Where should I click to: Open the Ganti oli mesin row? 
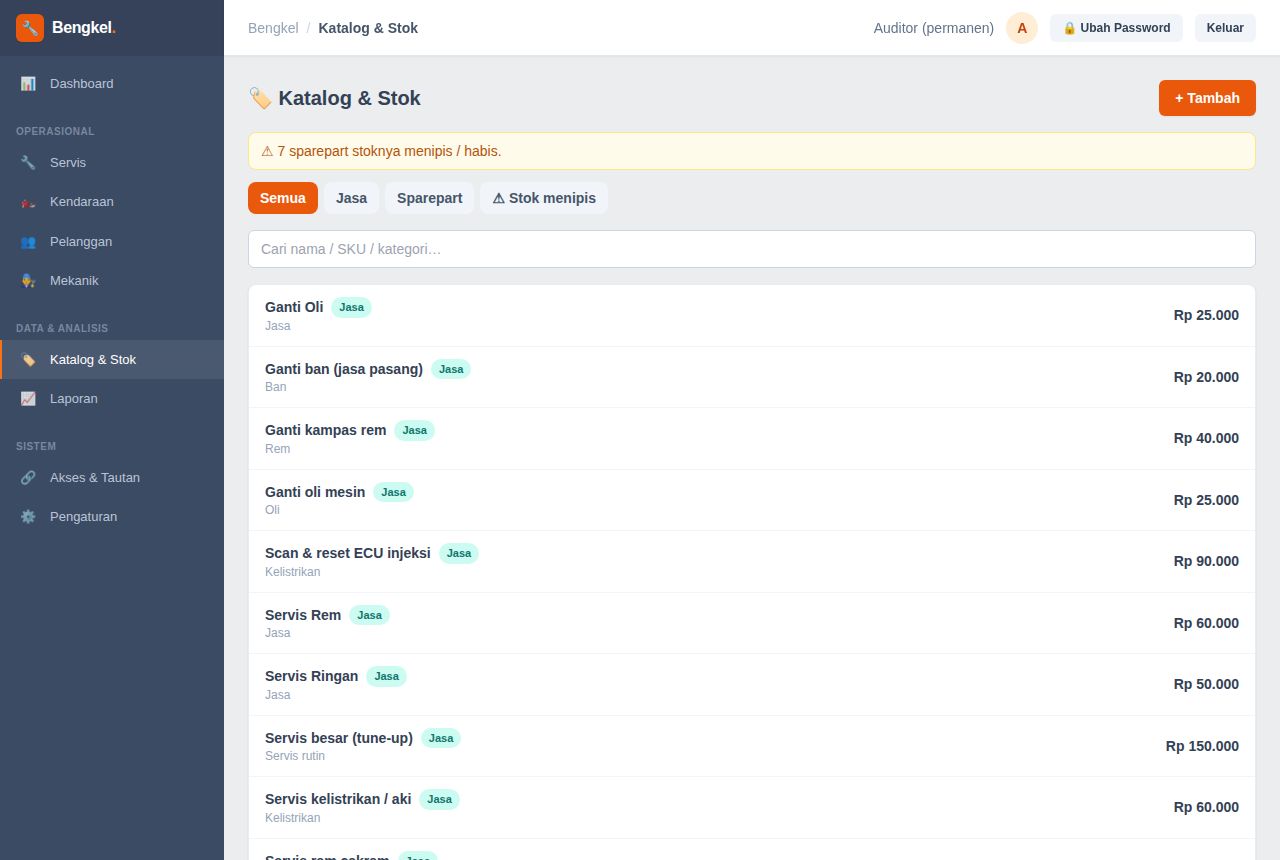(x=752, y=500)
